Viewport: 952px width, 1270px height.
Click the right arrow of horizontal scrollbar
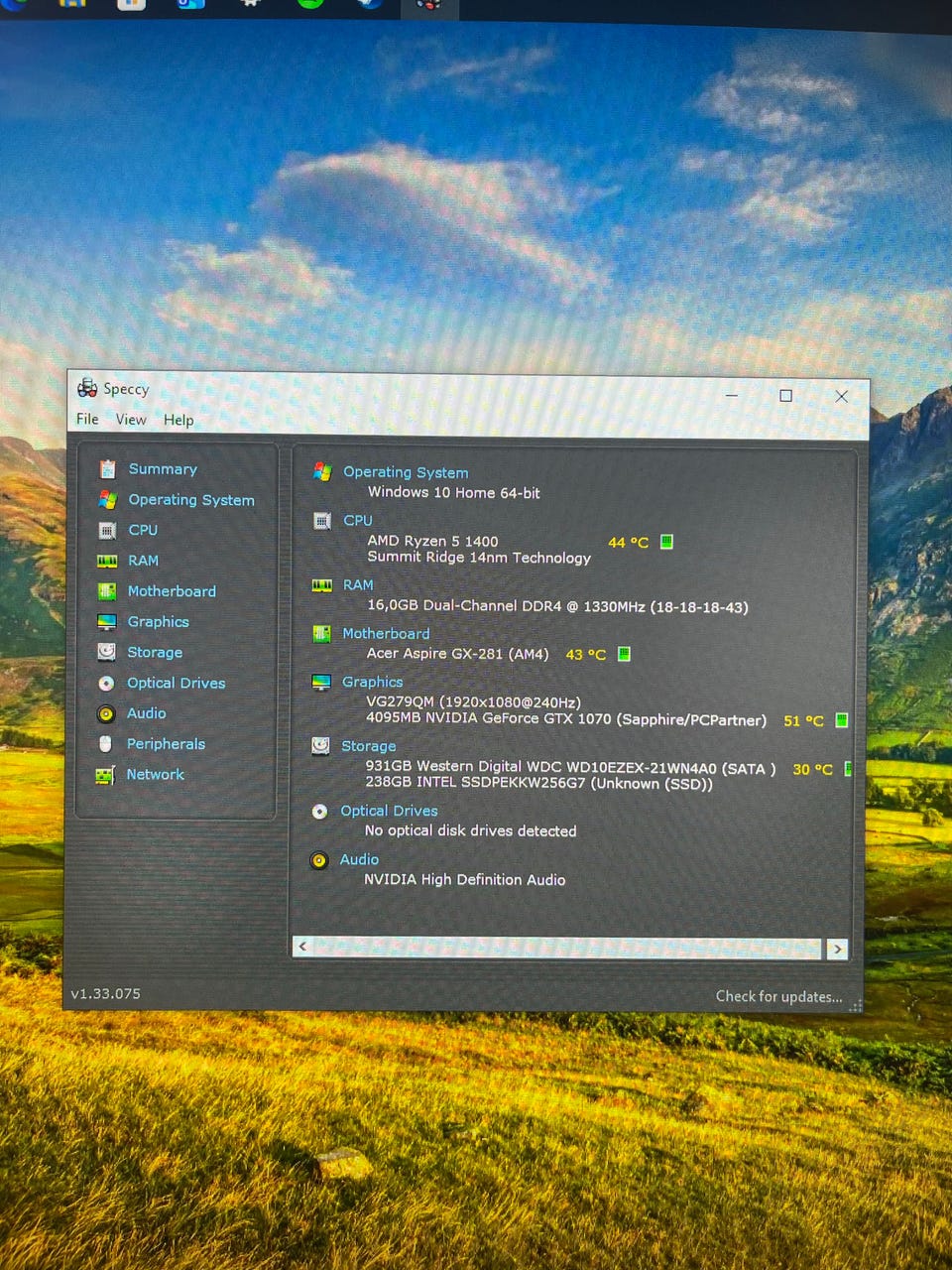[x=837, y=950]
